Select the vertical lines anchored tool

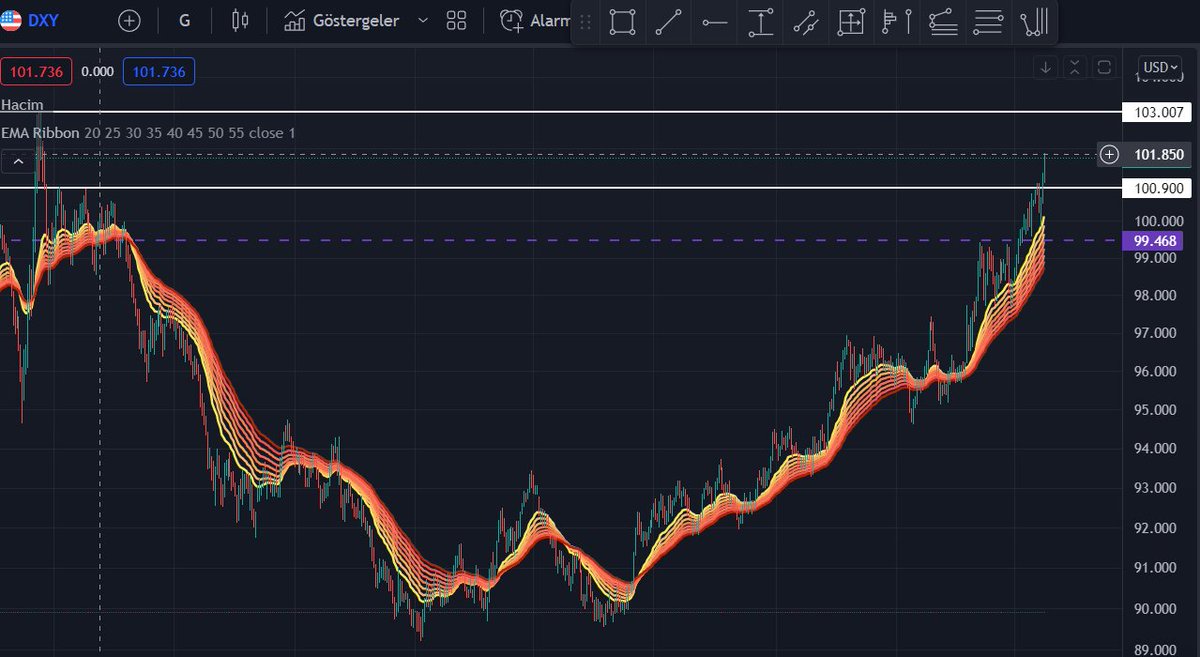(x=1034, y=22)
